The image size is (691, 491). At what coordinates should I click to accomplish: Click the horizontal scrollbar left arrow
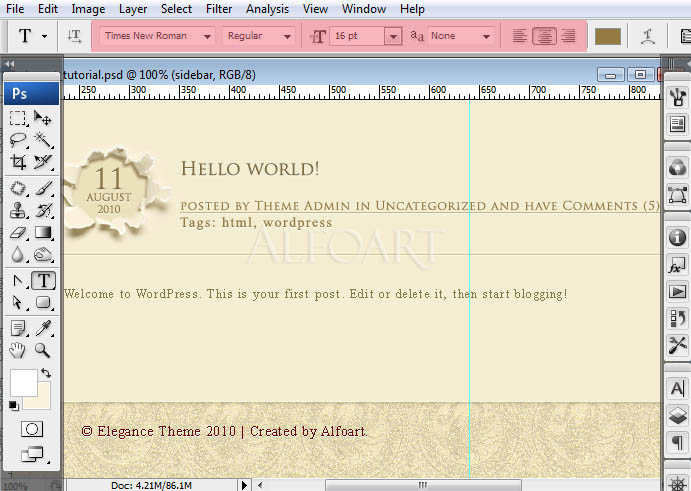point(260,485)
